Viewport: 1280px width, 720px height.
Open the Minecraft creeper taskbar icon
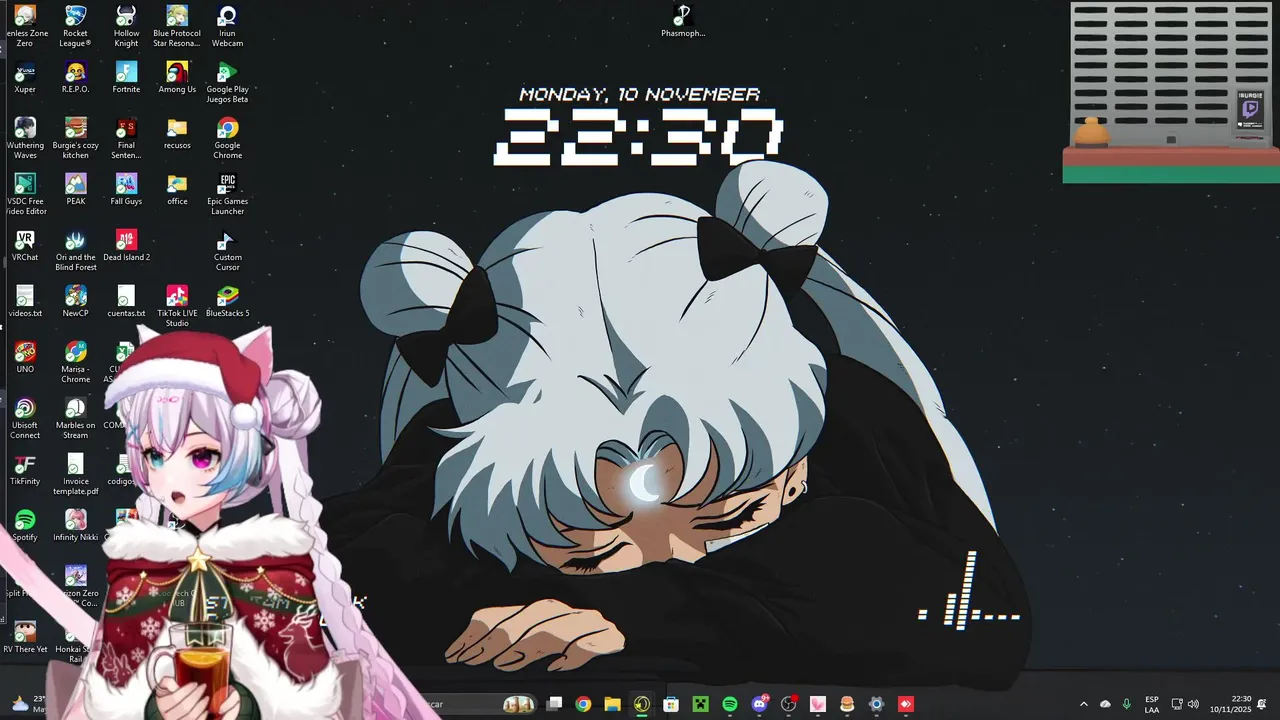click(700, 704)
